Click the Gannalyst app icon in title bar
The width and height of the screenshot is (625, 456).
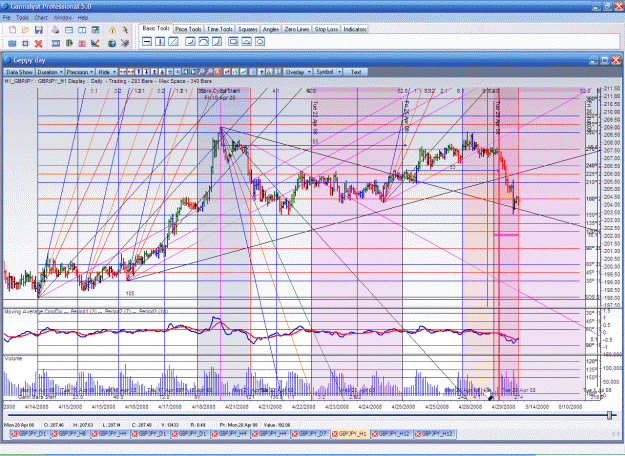[5, 6]
